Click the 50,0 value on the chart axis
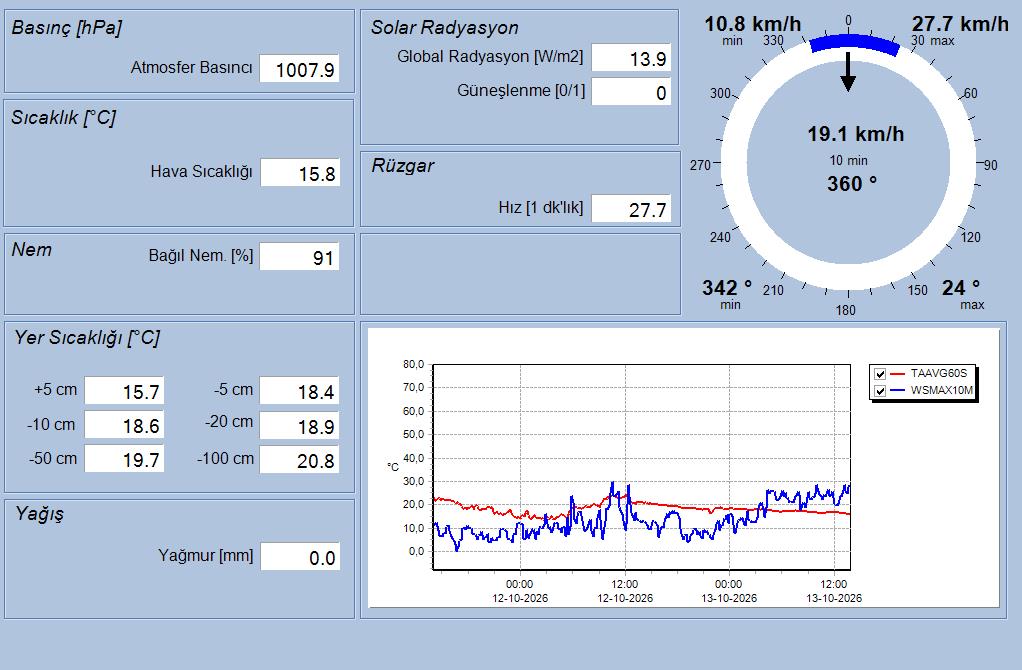Screen dimensions: 1022x670 413,435
